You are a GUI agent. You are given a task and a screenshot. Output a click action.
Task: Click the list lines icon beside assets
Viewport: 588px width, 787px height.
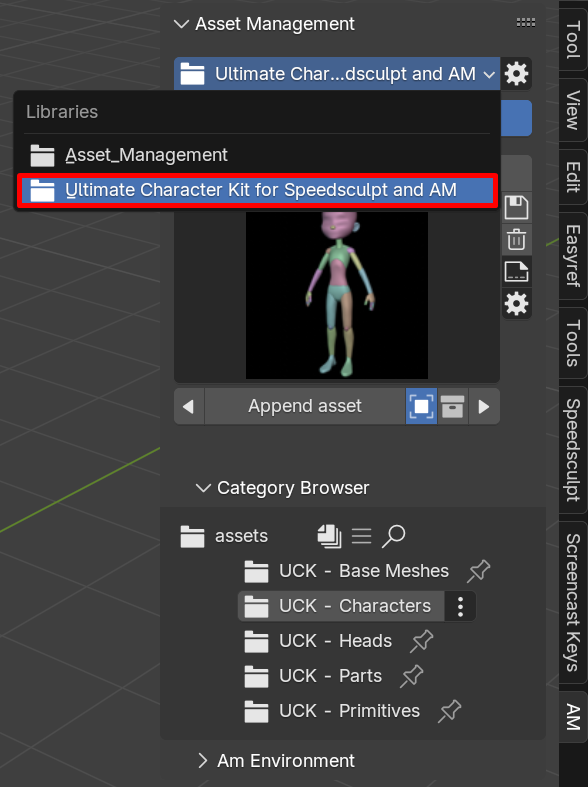pyautogui.click(x=361, y=536)
